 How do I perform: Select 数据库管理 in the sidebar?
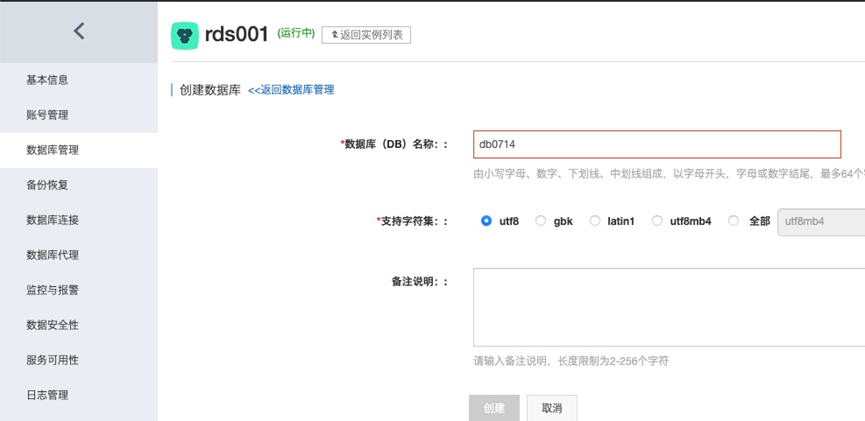(79, 150)
